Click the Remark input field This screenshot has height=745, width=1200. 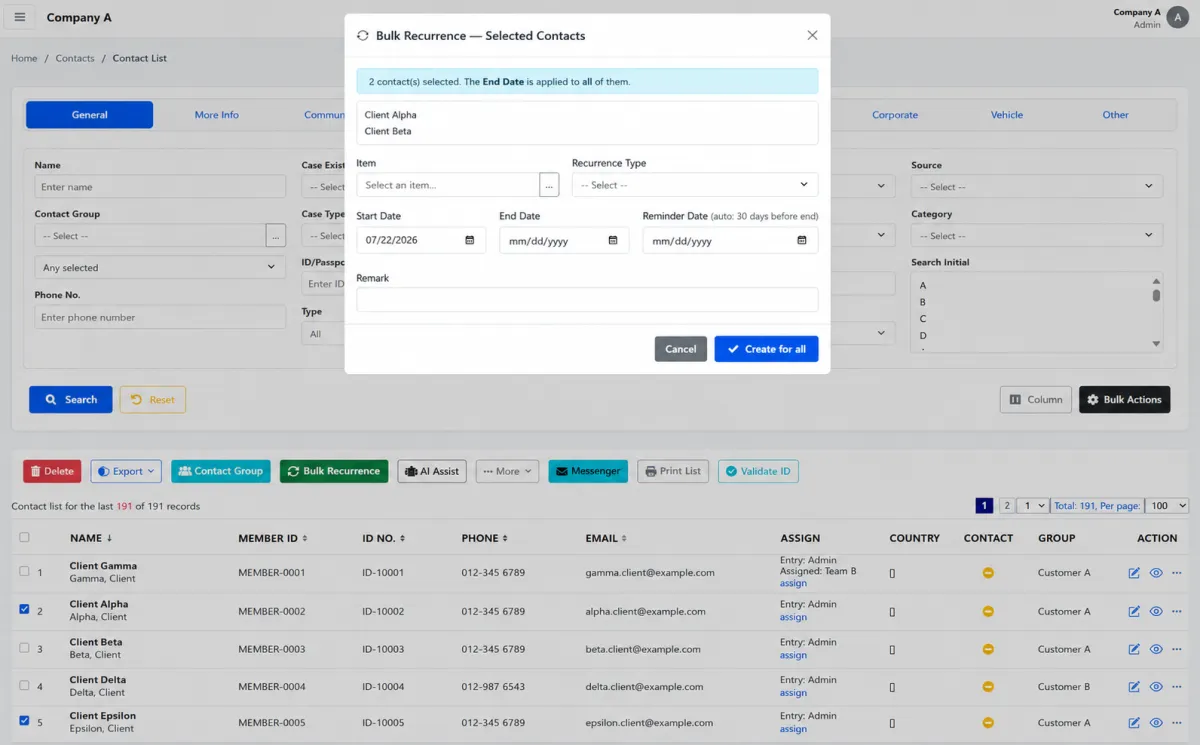[x=587, y=300]
